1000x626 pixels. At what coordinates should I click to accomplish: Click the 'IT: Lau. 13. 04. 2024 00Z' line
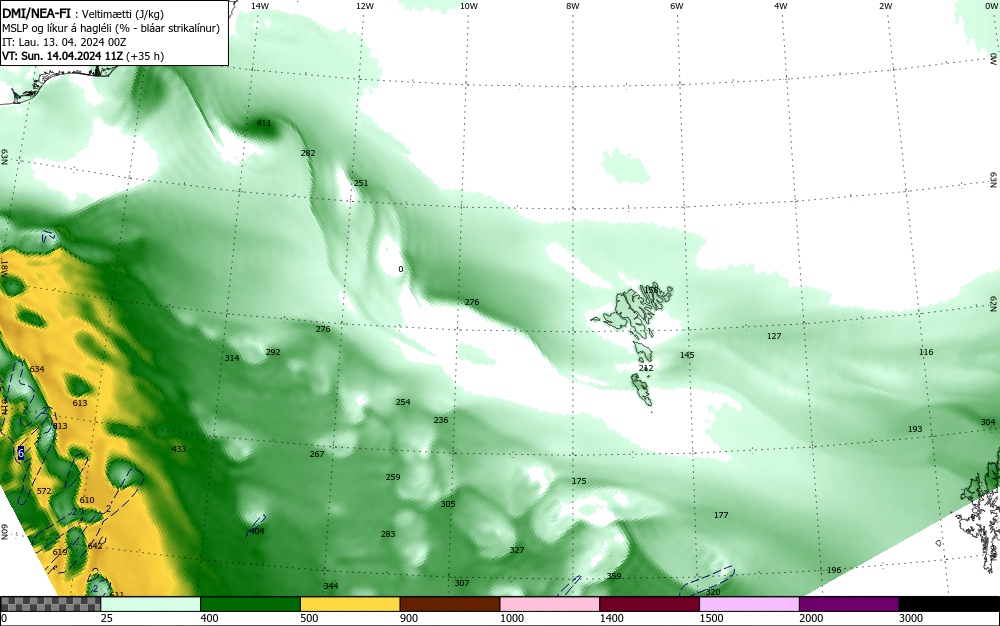[64, 42]
